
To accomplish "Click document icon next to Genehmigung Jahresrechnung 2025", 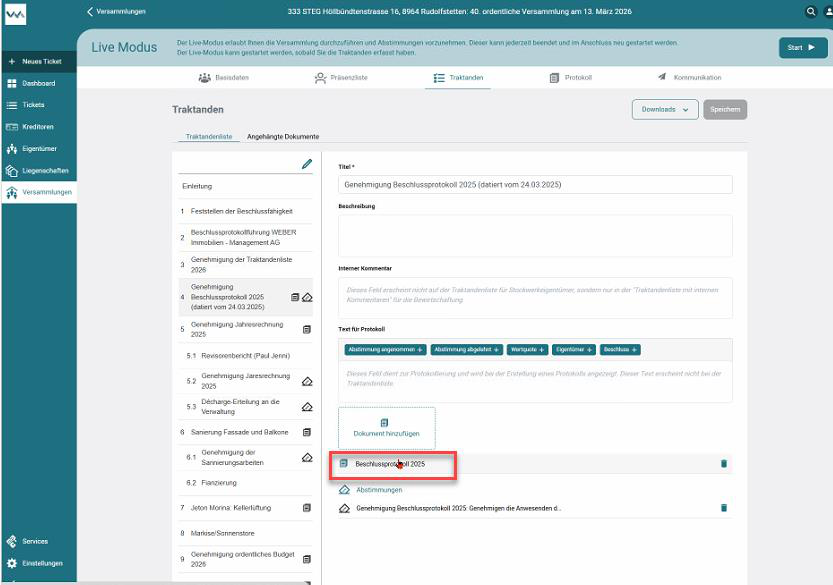I will point(307,329).
